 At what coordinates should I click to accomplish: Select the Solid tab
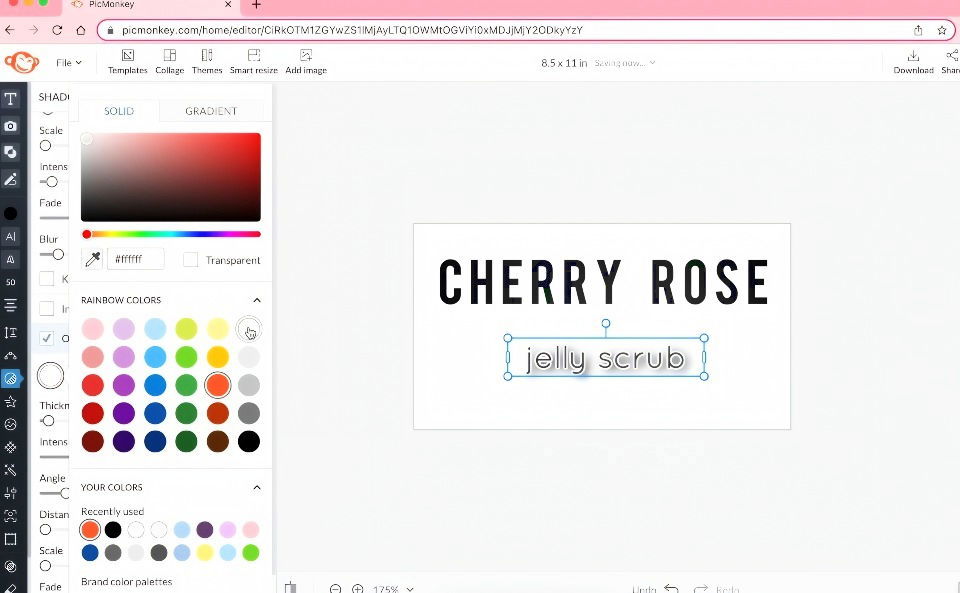119,111
